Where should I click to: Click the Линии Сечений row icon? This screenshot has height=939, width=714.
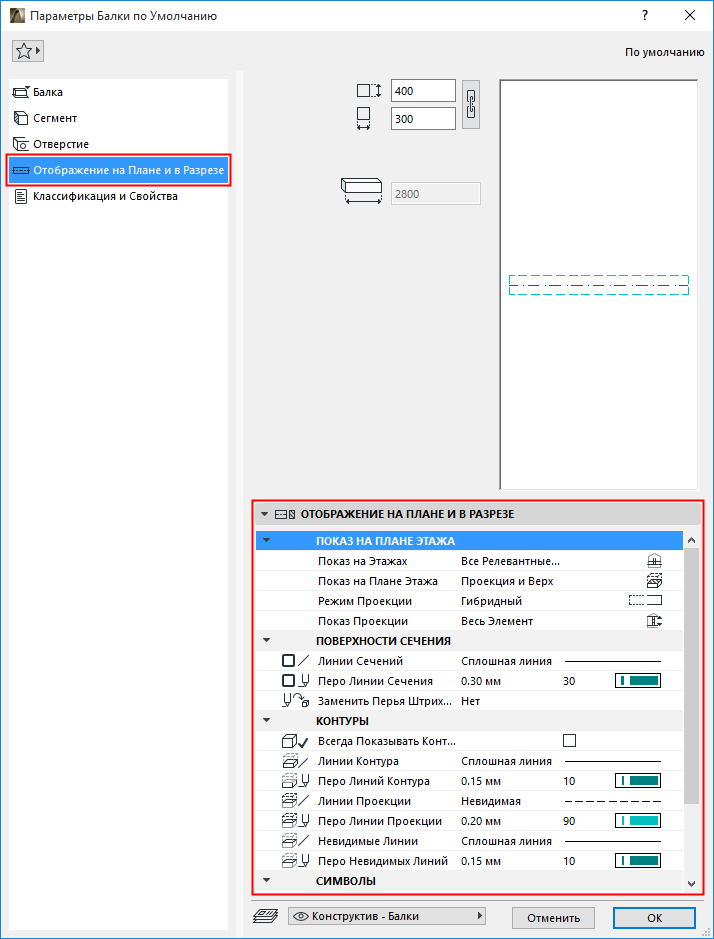click(x=296, y=661)
